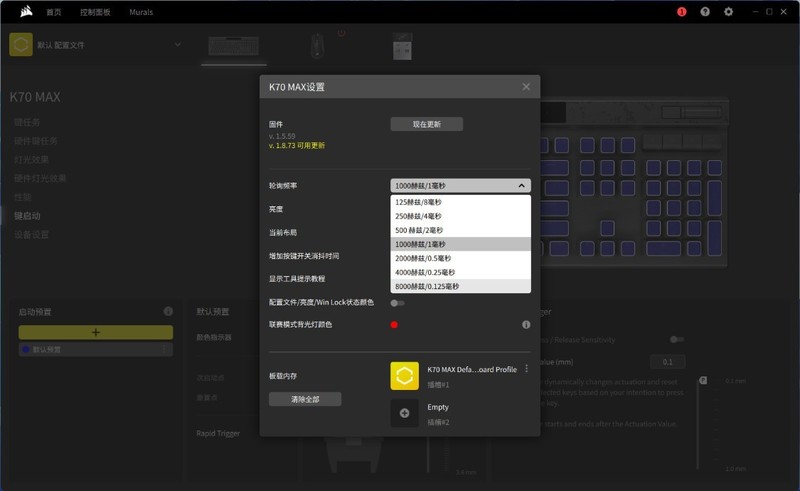Select 键启动 in the sidebar
Image resolution: width=800 pixels, height=491 pixels.
(27, 216)
